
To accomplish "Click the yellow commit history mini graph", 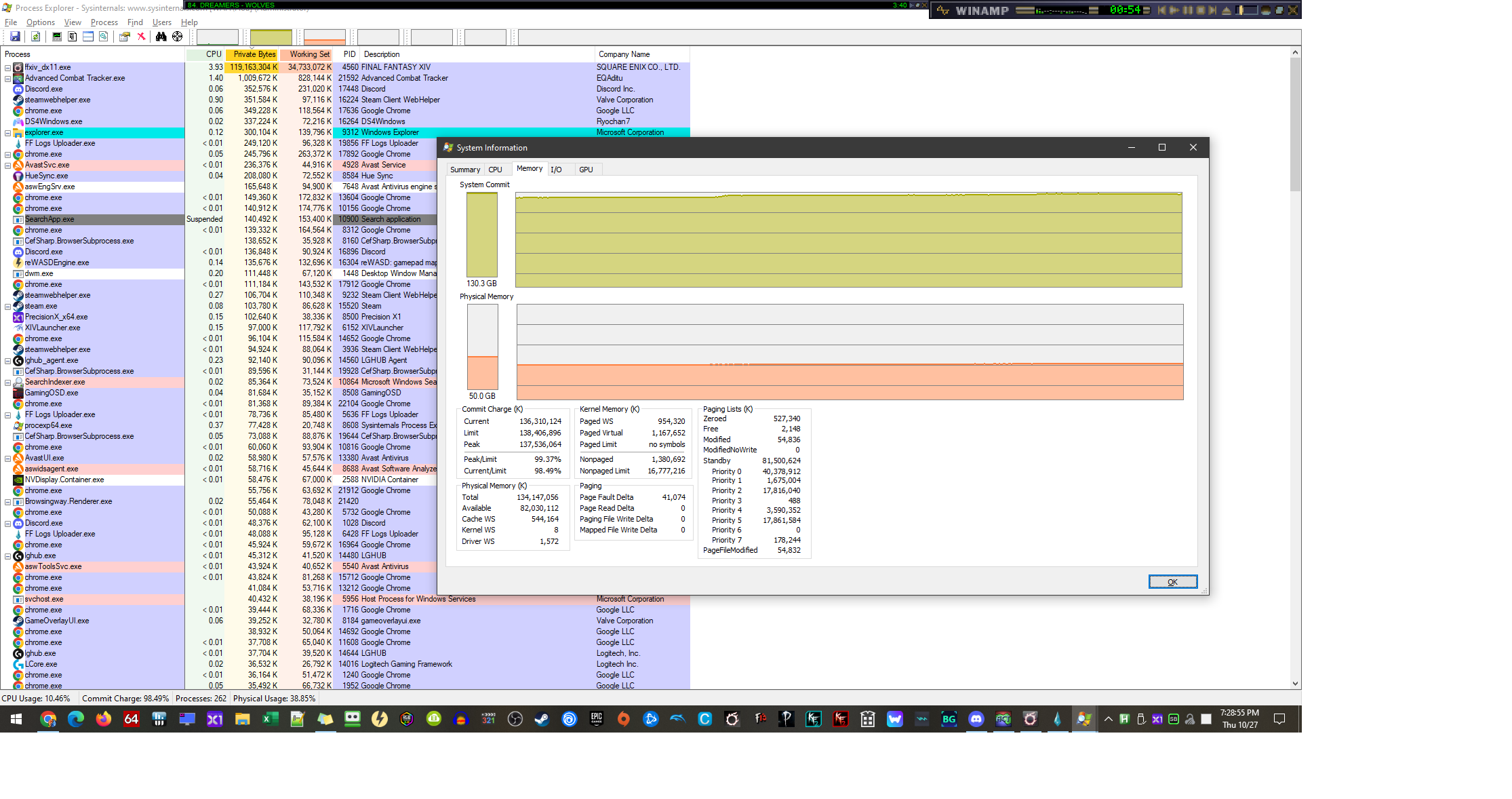I will tap(271, 37).
